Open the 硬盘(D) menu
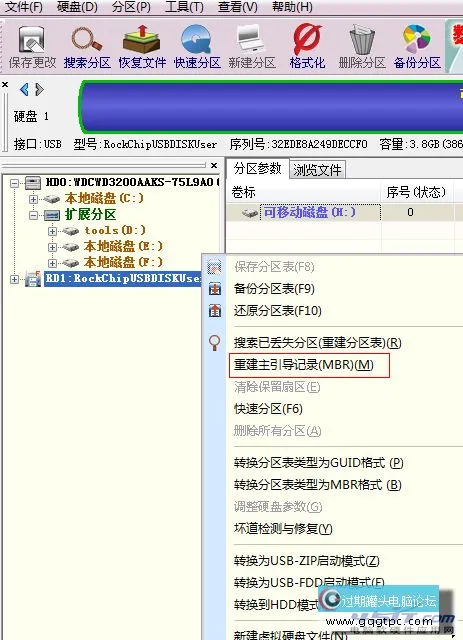This screenshot has height=640, width=463. pos(77,7)
